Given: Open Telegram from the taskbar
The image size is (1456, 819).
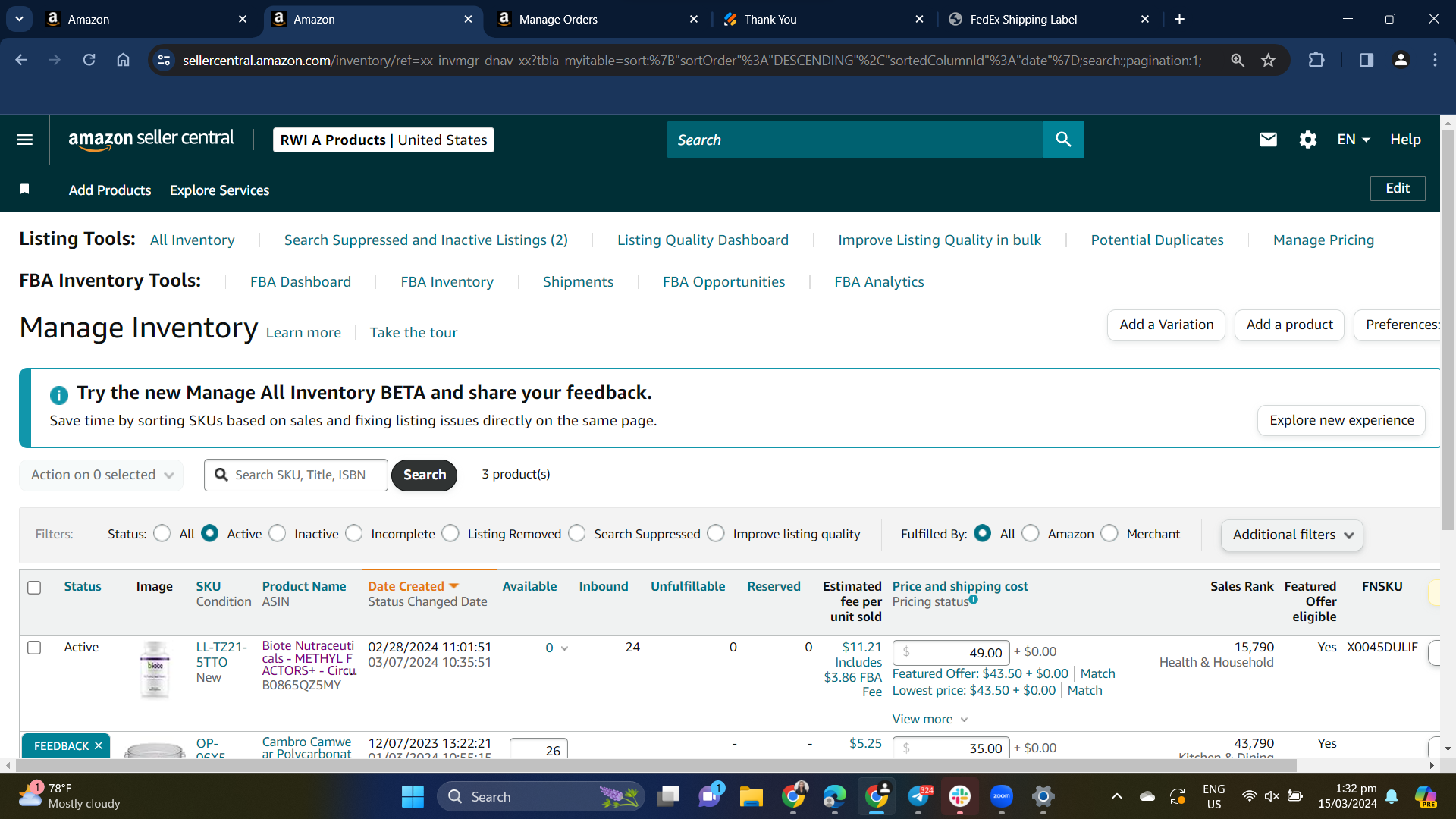Looking at the screenshot, I should [918, 797].
